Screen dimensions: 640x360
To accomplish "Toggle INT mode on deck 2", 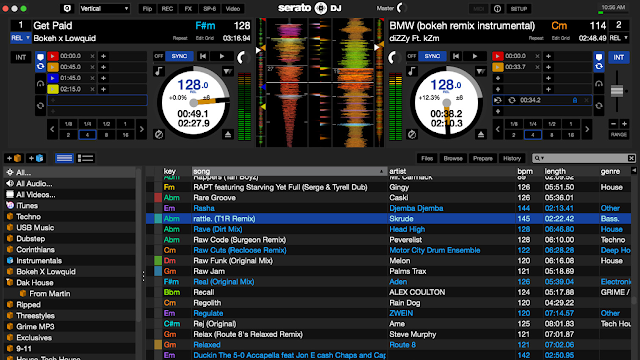I will [x=618, y=58].
